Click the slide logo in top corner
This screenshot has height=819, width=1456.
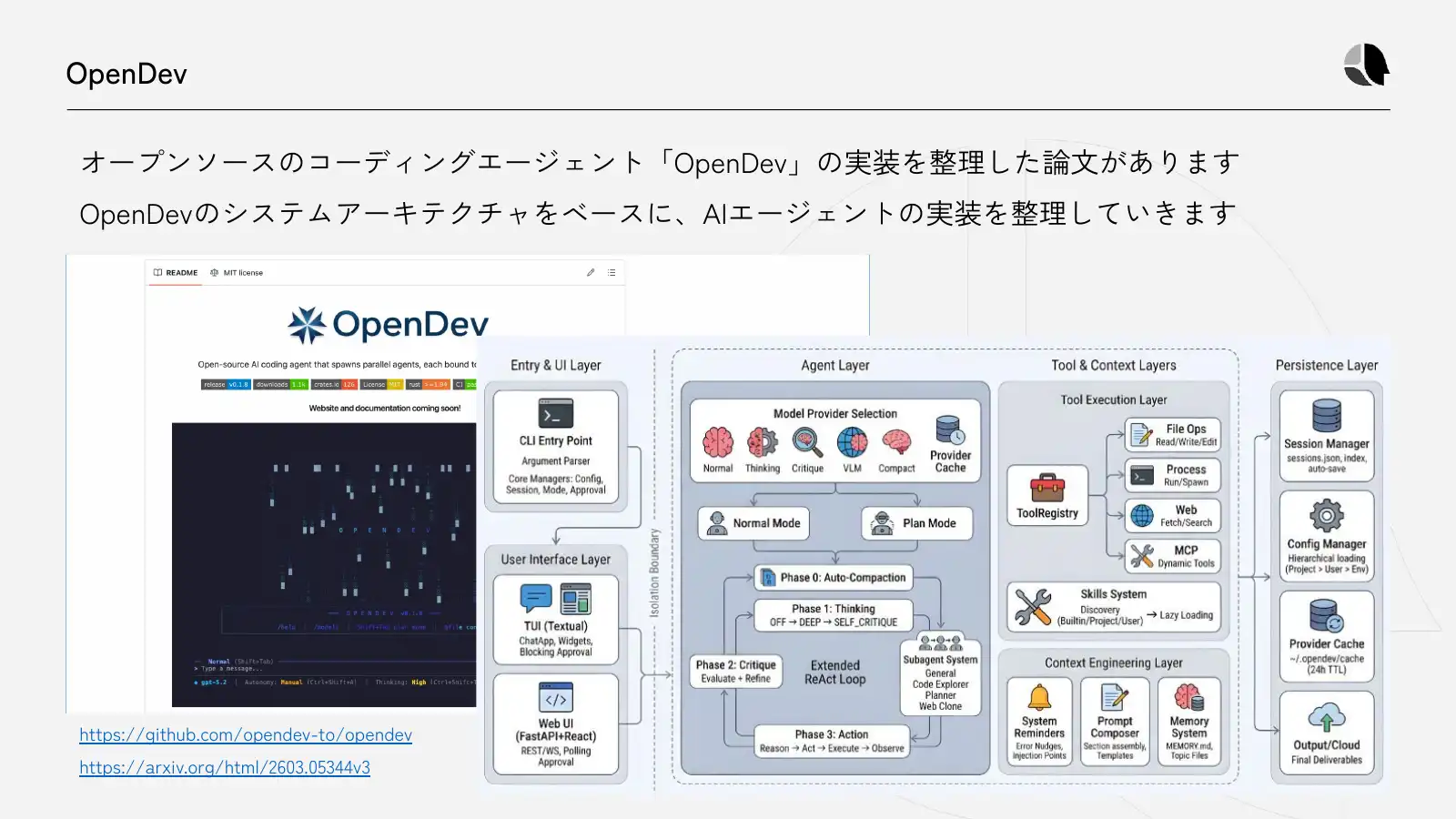click(x=1367, y=65)
